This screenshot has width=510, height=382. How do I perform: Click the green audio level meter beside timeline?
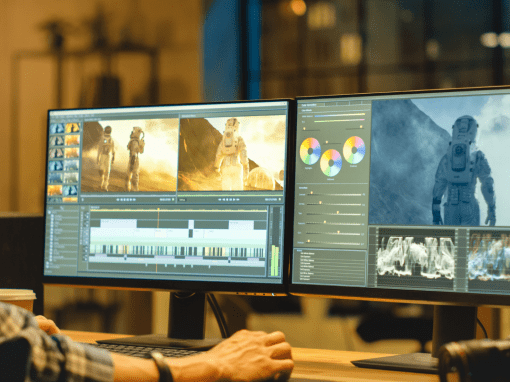(x=275, y=260)
